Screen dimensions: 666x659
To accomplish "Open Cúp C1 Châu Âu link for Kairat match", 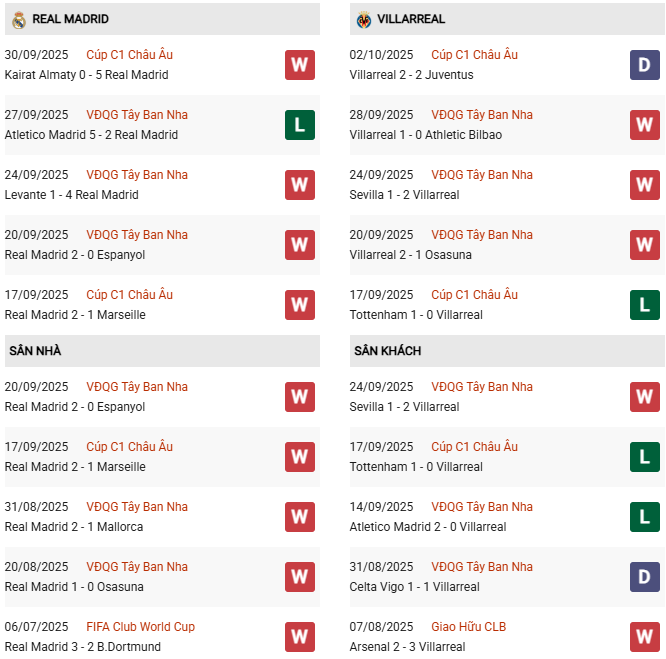I will point(129,55).
